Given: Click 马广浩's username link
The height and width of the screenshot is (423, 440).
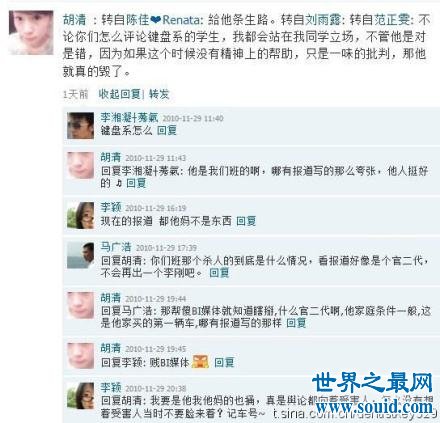Looking at the screenshot, I should click(x=116, y=247).
